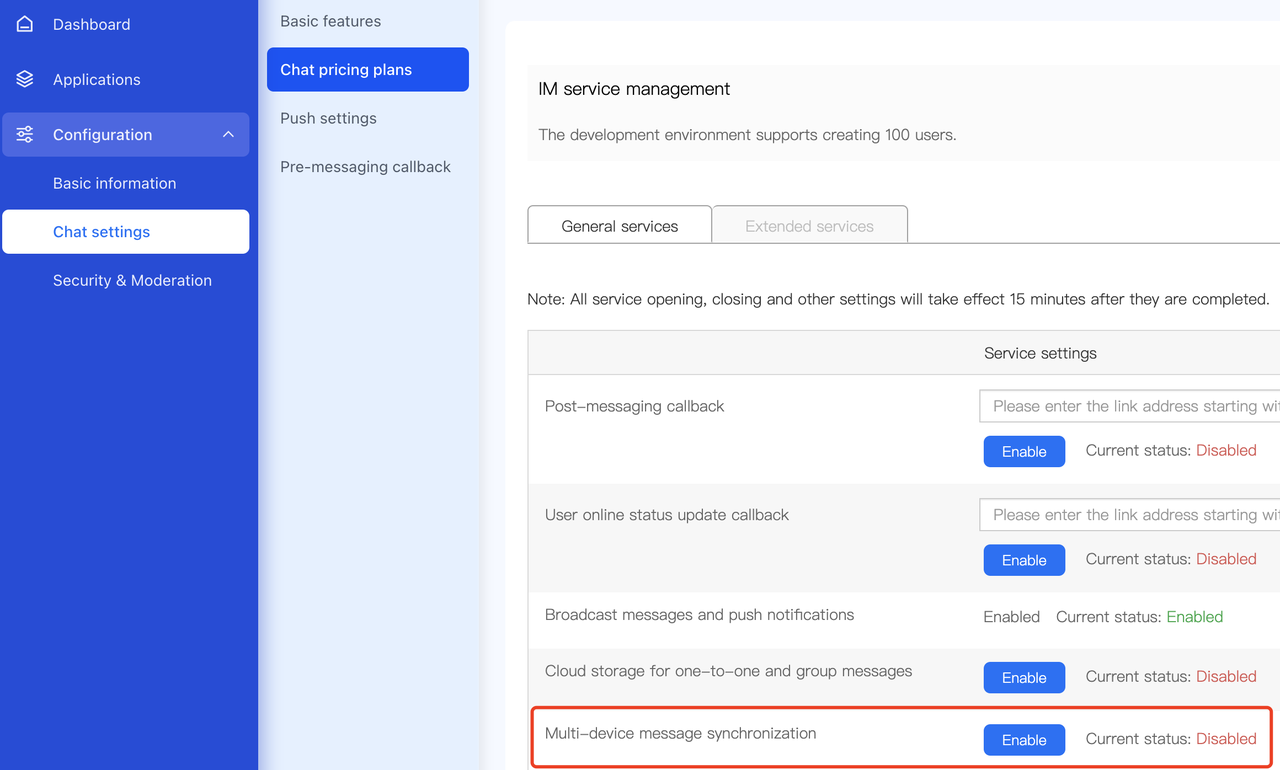The height and width of the screenshot is (770, 1280).
Task: Focus the Post-messaging callback link field
Action: [1130, 406]
